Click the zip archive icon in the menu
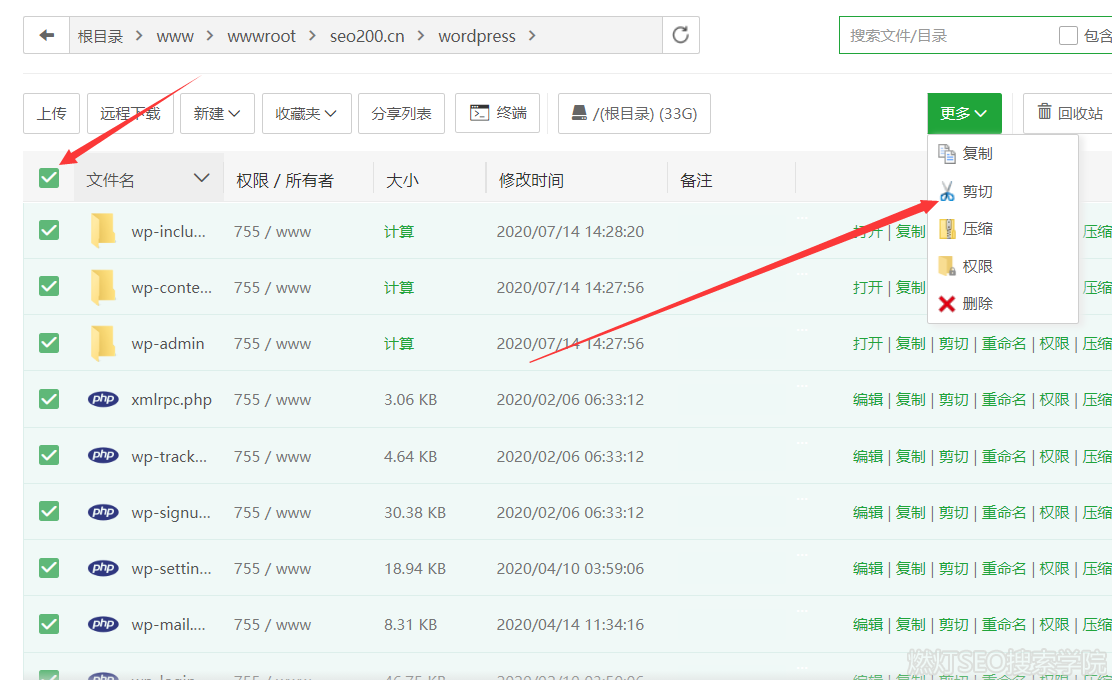 [947, 228]
